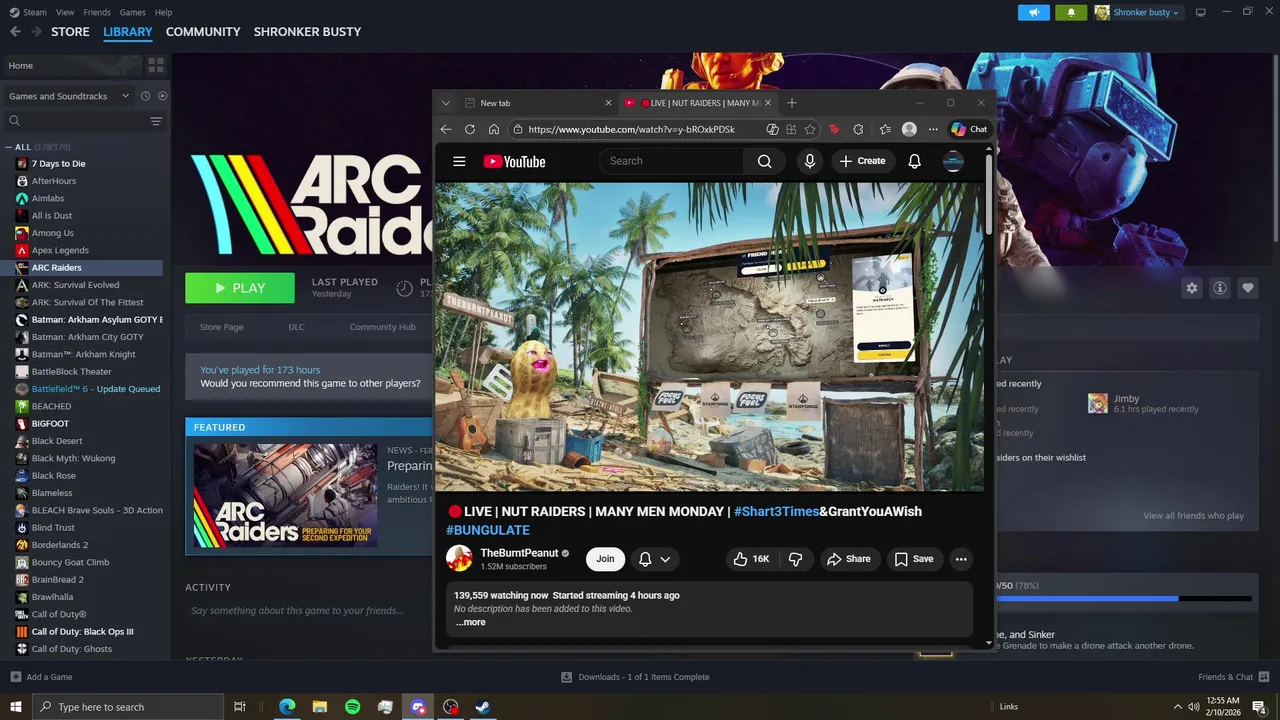Viewport: 1280px width, 720px height.
Task: Open ARC Raiders featured news thumbnail
Action: [x=285, y=495]
